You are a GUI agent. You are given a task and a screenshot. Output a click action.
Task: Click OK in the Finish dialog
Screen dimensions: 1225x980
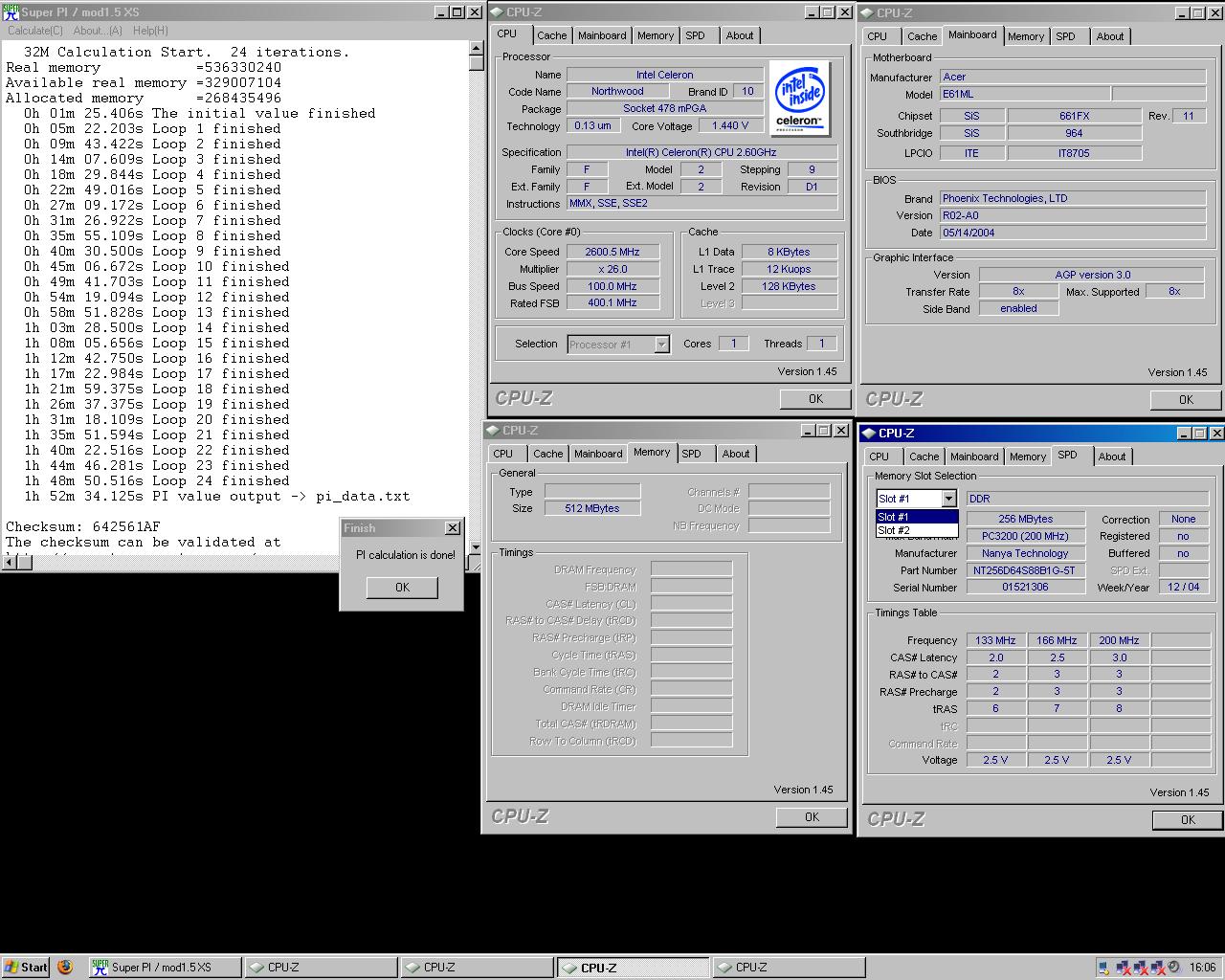pos(402,588)
